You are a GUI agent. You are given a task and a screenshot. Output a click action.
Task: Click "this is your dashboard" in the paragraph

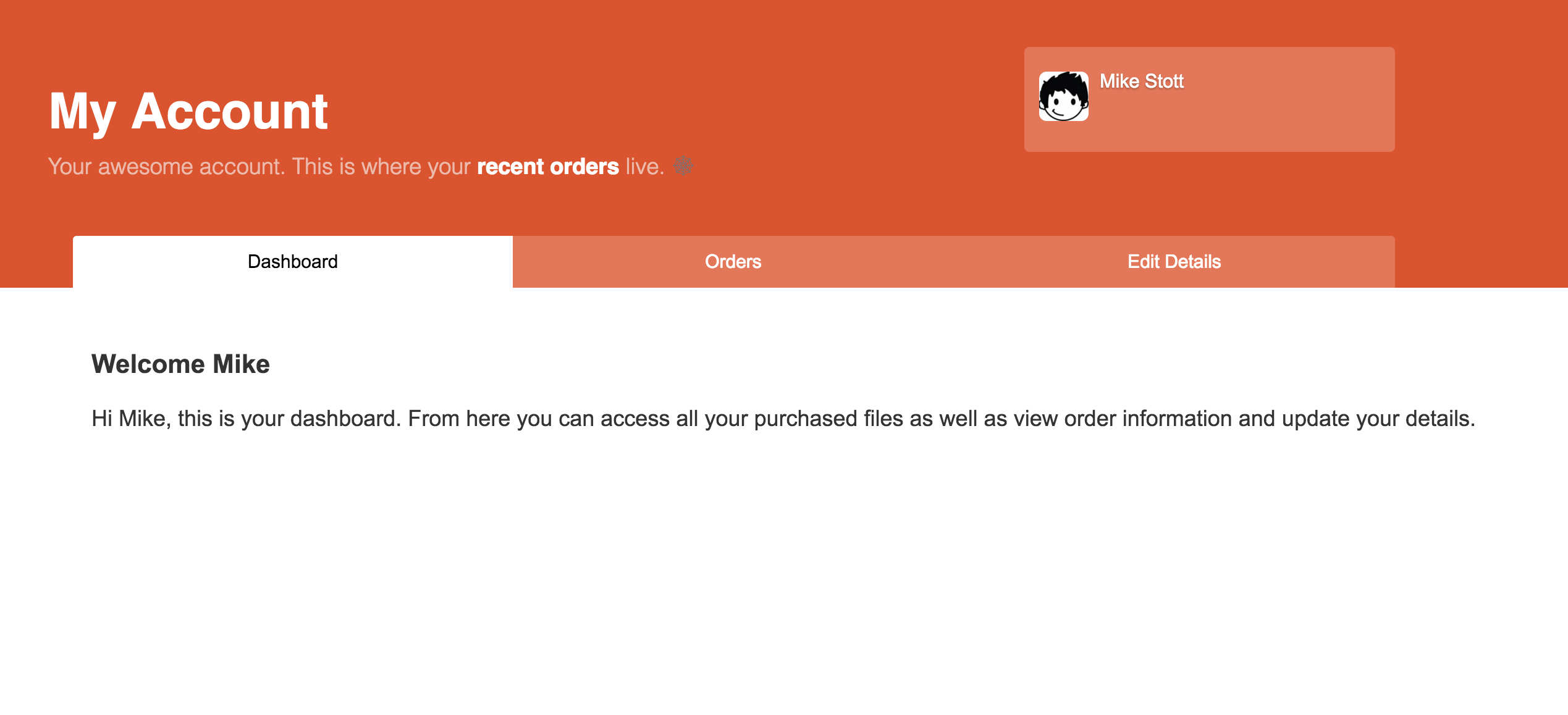pos(287,419)
